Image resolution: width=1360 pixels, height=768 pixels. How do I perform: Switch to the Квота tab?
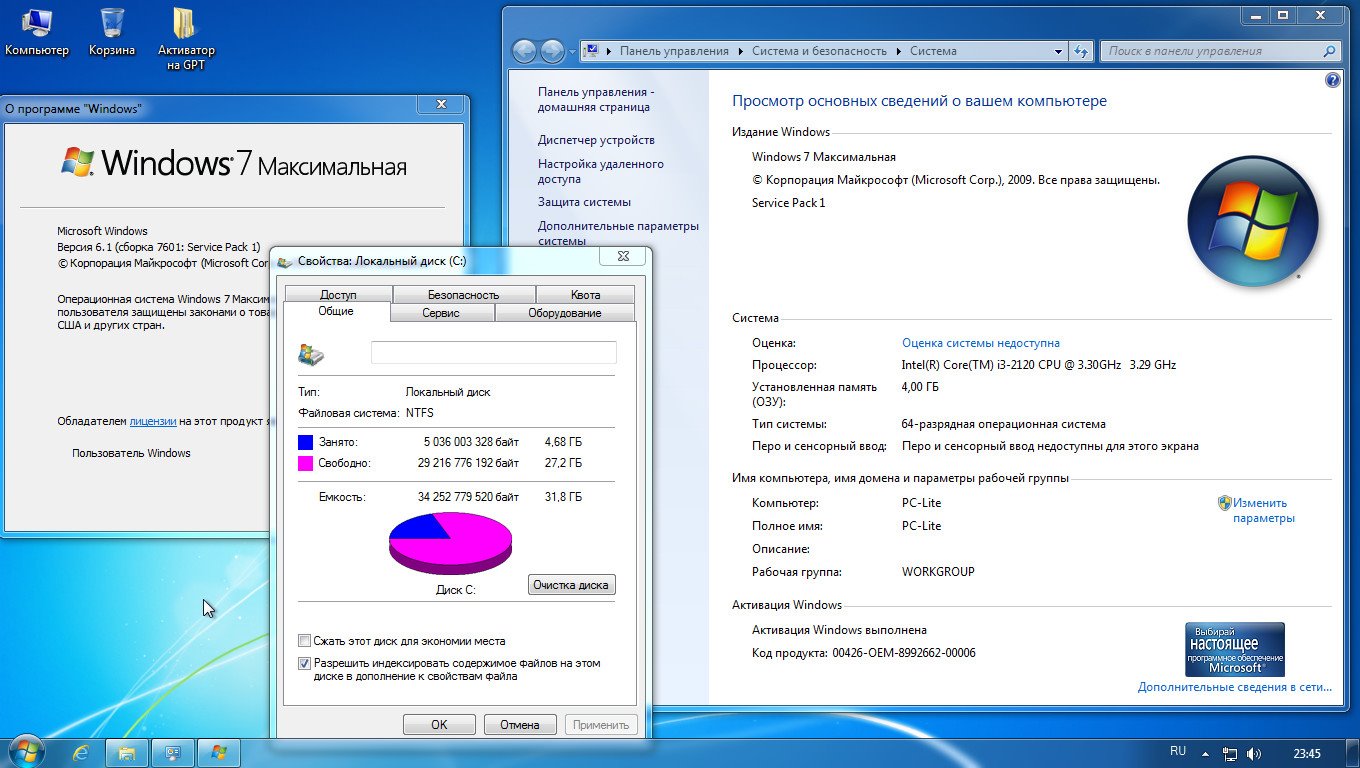(585, 295)
